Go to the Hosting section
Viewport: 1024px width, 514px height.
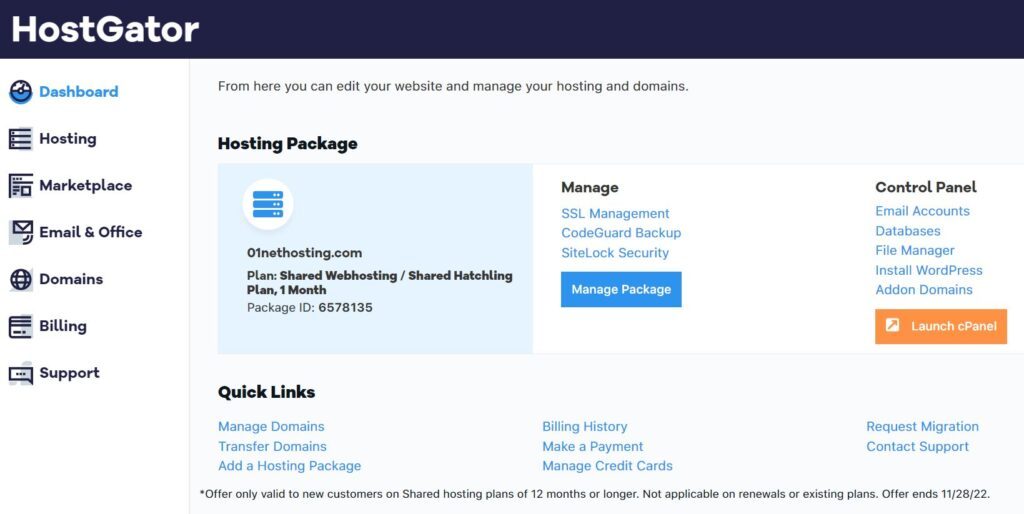click(68, 138)
